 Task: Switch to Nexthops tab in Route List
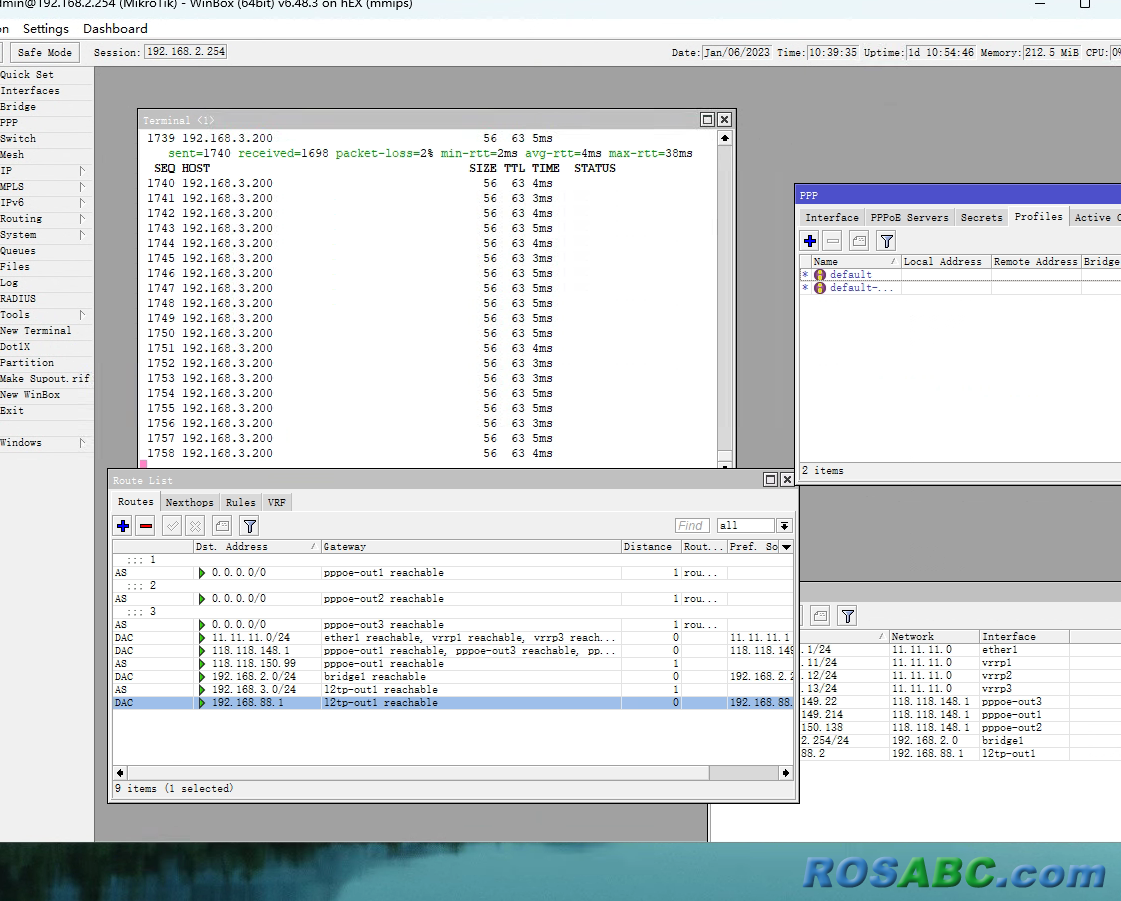(189, 503)
